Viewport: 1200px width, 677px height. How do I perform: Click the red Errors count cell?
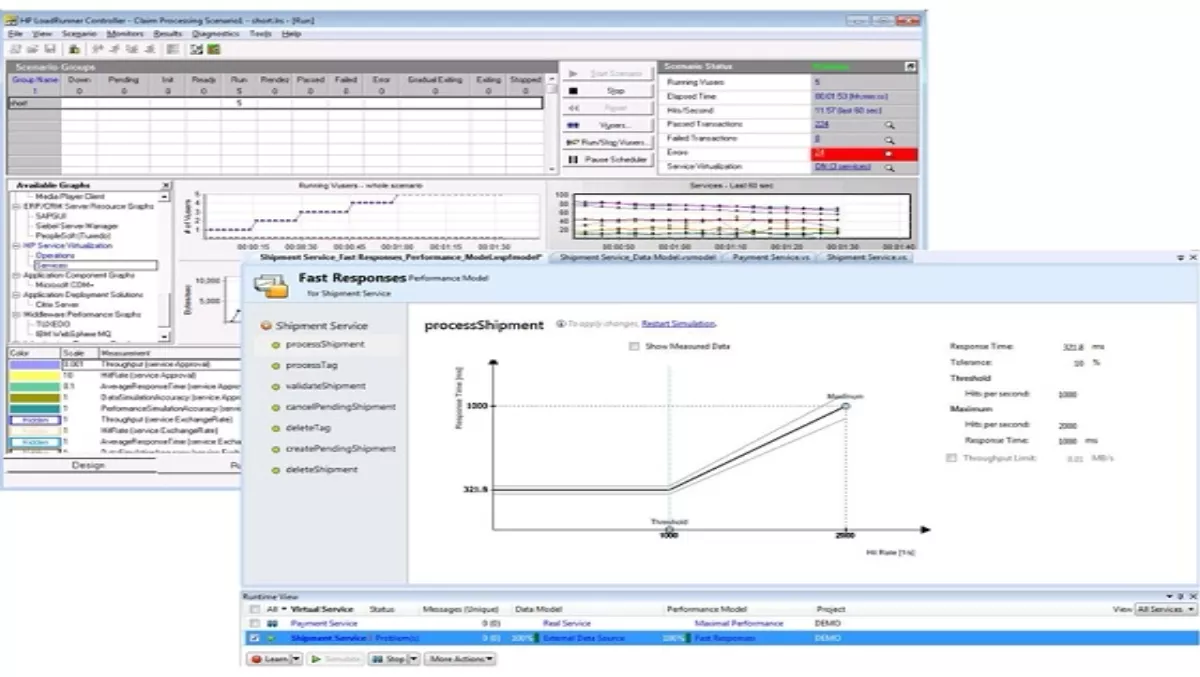pyautogui.click(x=864, y=153)
